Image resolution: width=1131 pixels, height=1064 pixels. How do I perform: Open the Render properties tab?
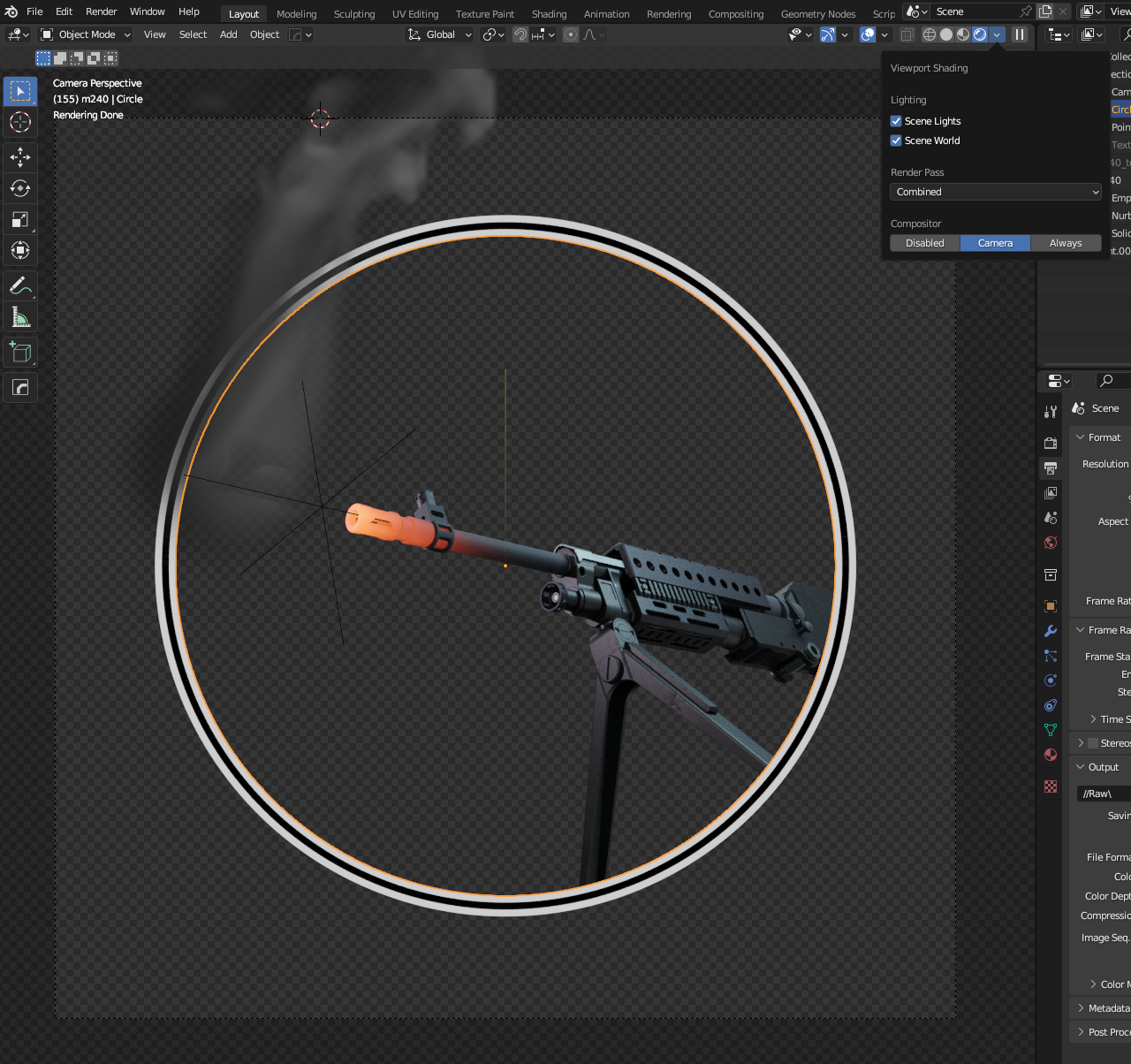pos(1051,443)
